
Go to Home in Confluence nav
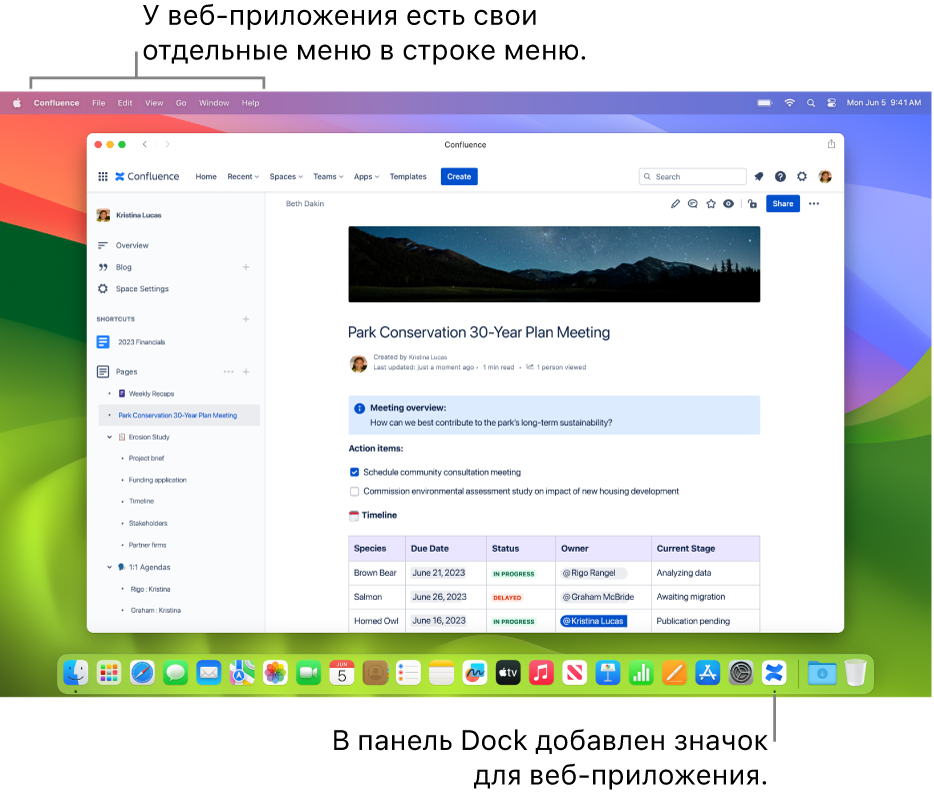(x=206, y=176)
